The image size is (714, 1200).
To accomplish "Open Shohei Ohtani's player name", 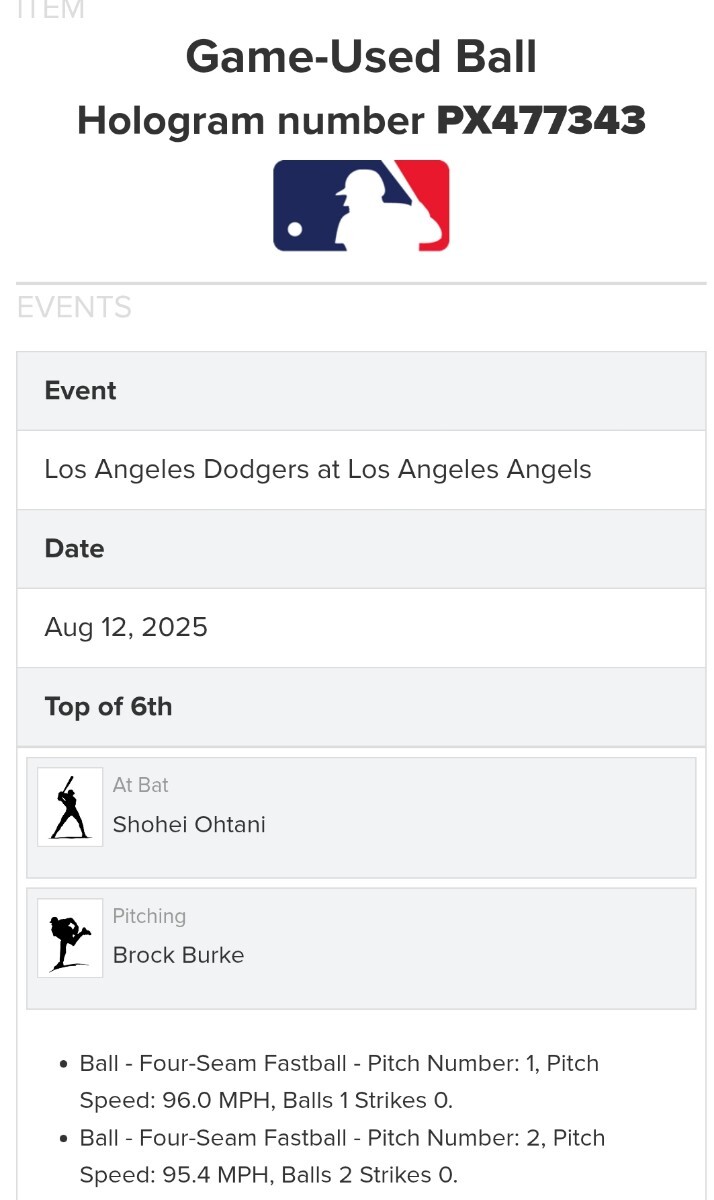I will tap(189, 825).
